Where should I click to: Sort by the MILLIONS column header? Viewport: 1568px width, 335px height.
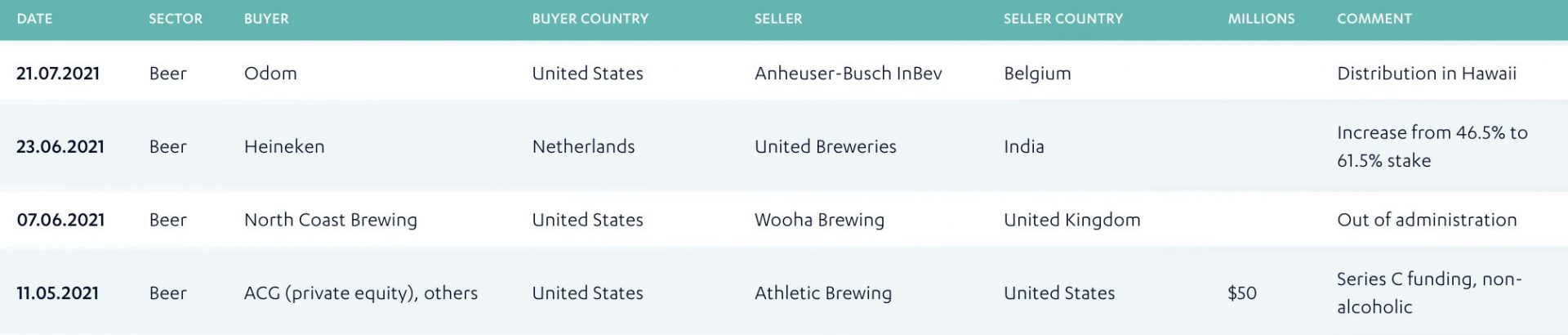point(1261,19)
